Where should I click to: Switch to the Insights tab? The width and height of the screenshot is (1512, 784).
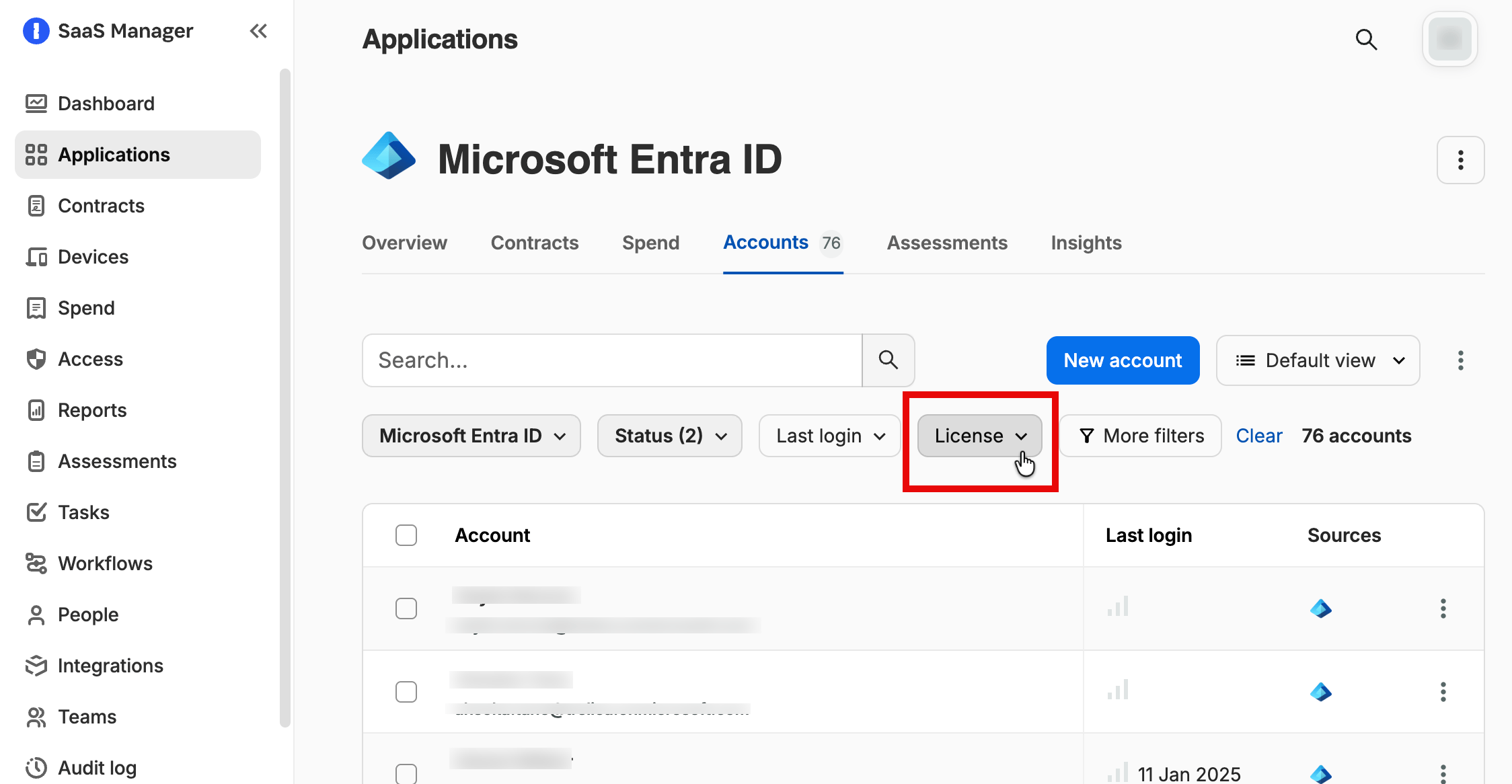[x=1086, y=243]
